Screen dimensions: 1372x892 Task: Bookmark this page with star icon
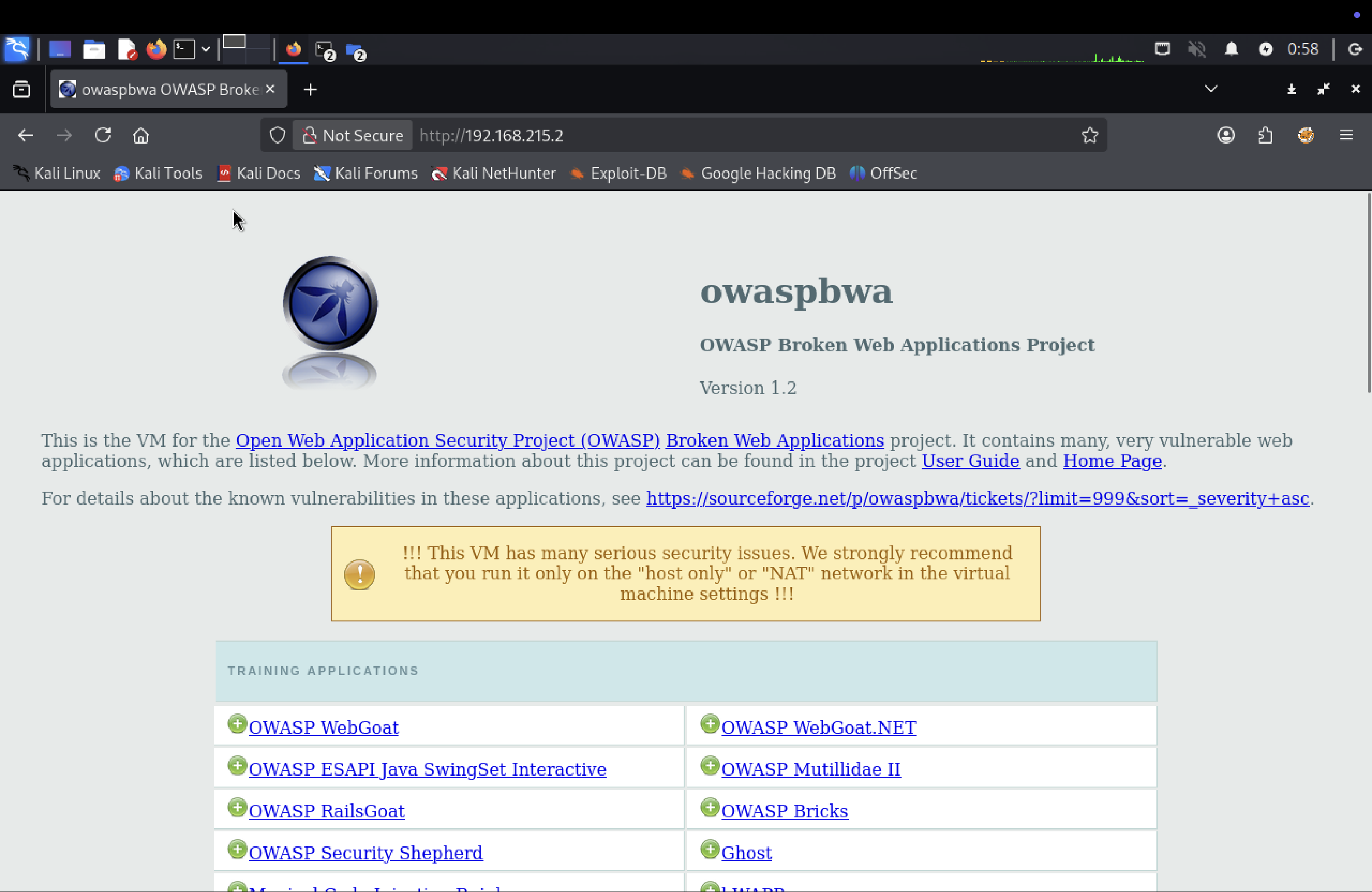click(x=1089, y=135)
